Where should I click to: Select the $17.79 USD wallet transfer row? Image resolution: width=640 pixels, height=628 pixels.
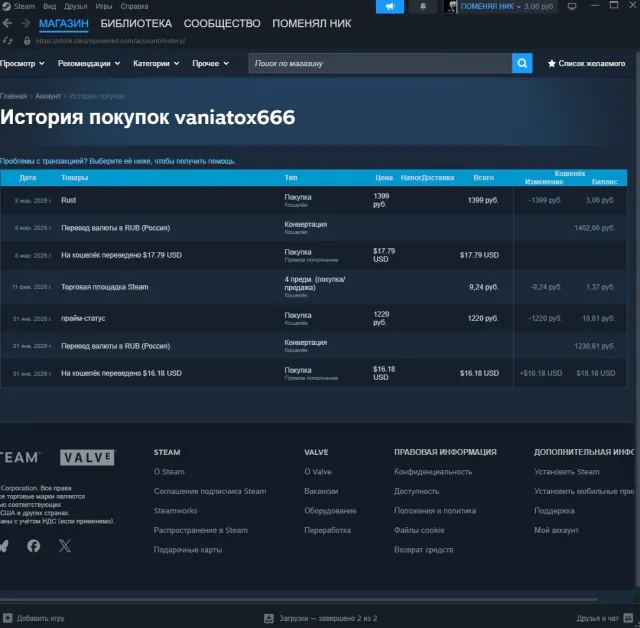[313, 255]
